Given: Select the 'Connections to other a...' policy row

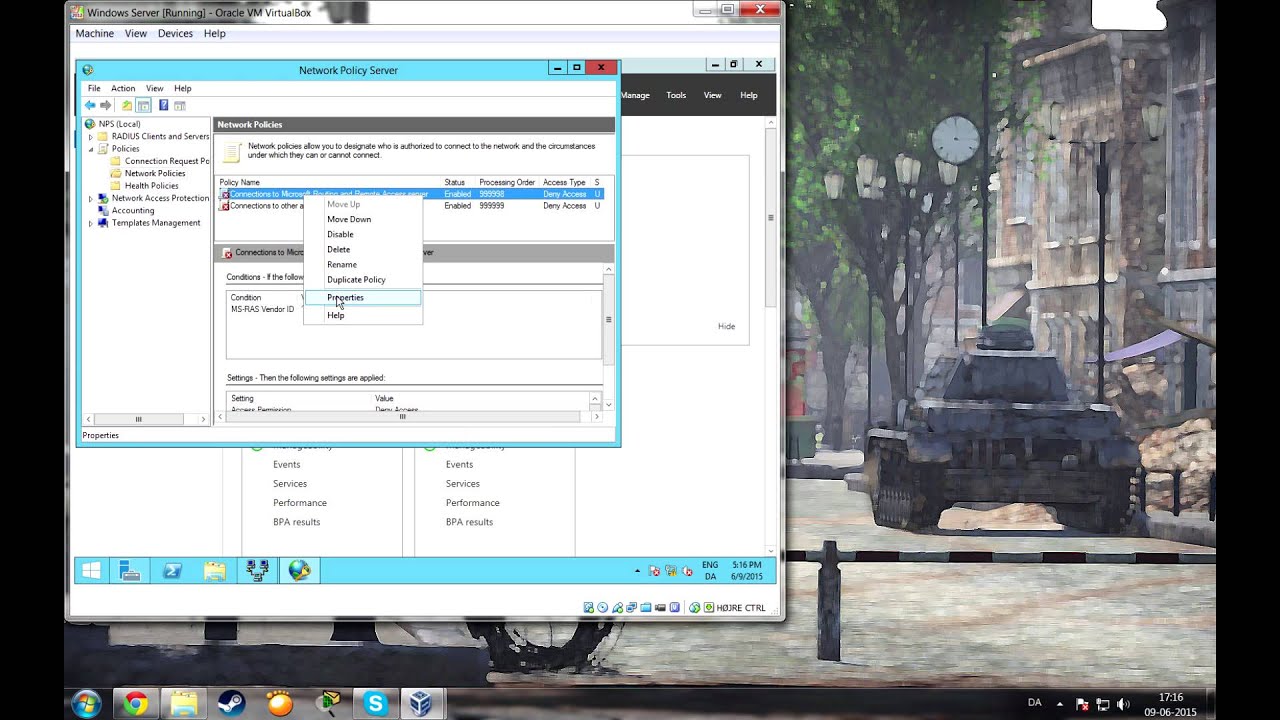Looking at the screenshot, I should (x=410, y=206).
